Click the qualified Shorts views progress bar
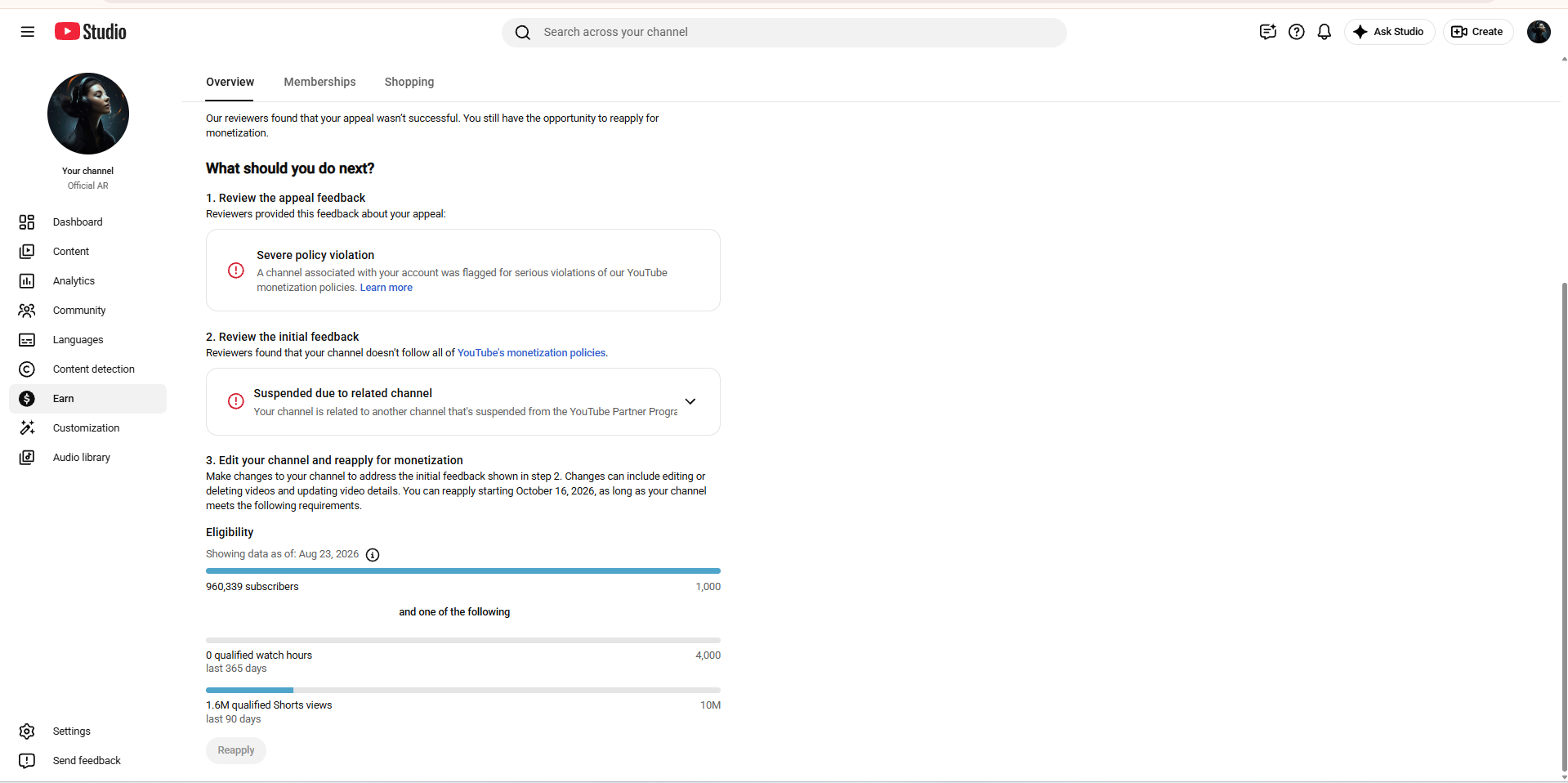The height and width of the screenshot is (783, 1568). 463,691
